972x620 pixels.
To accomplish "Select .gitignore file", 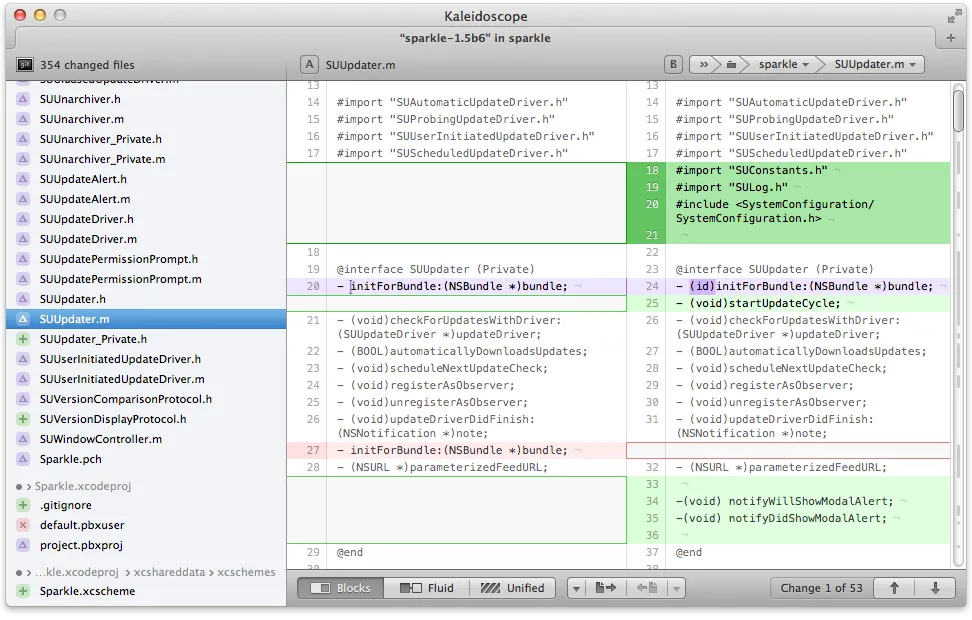I will pyautogui.click(x=146, y=505).
